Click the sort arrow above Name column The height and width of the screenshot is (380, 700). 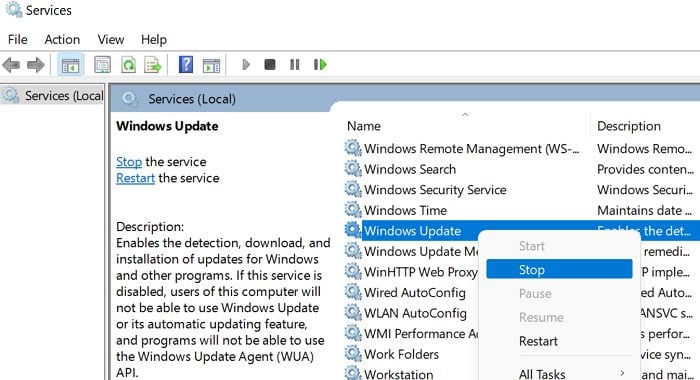pyautogui.click(x=465, y=115)
